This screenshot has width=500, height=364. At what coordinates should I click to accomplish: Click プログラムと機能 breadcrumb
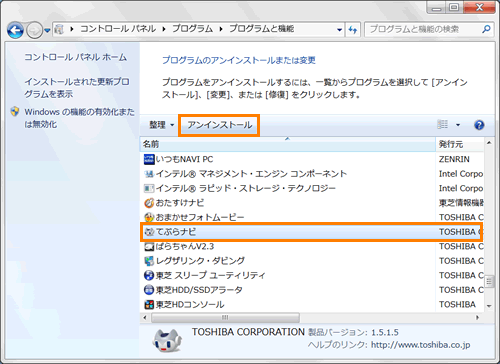click(x=261, y=29)
